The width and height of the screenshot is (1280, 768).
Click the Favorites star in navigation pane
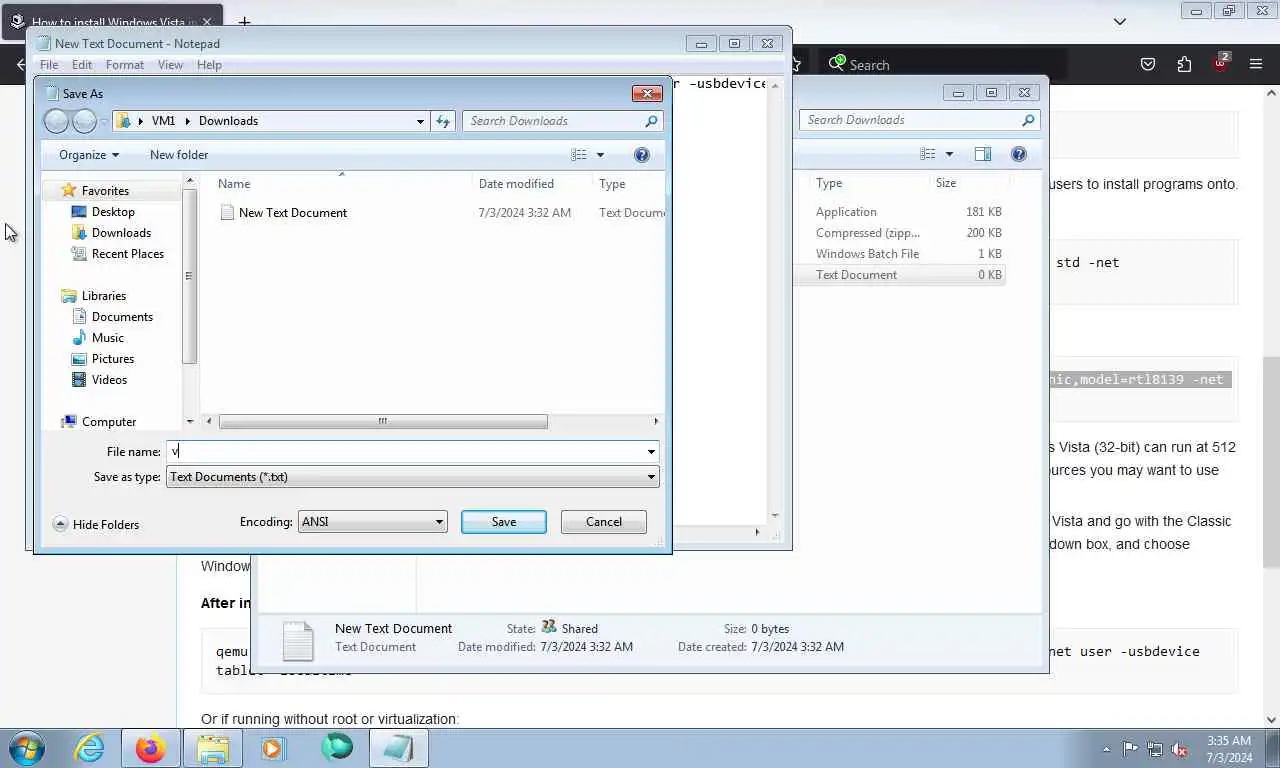pos(69,190)
